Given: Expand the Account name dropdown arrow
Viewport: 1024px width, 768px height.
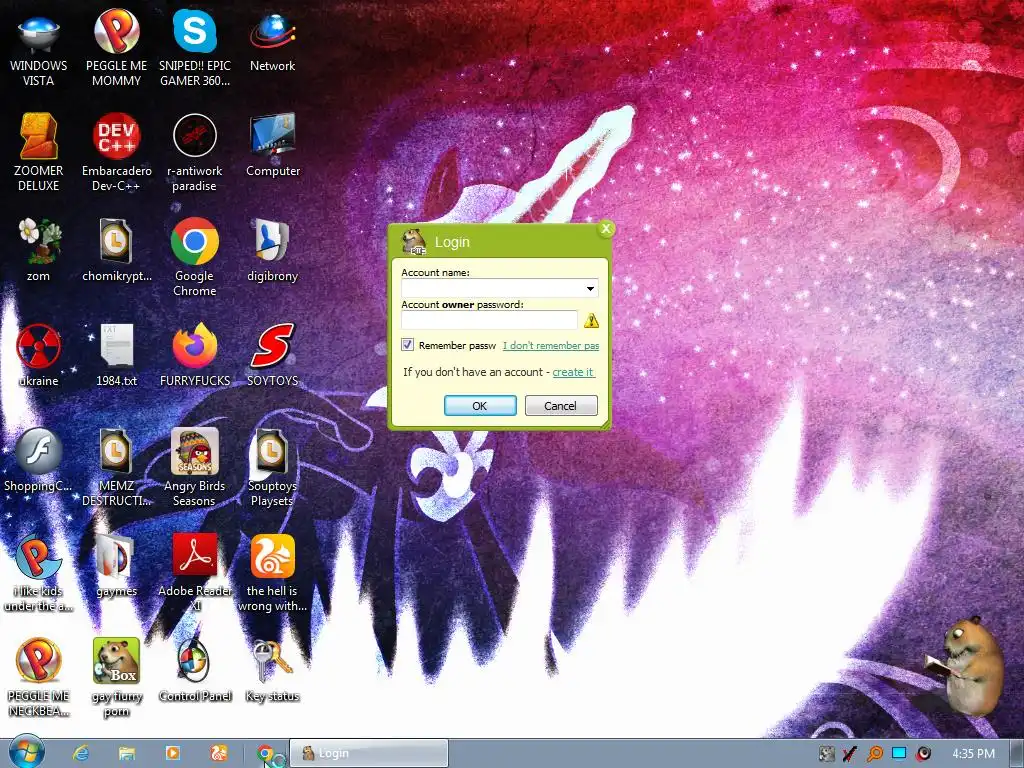Looking at the screenshot, I should click(x=590, y=288).
